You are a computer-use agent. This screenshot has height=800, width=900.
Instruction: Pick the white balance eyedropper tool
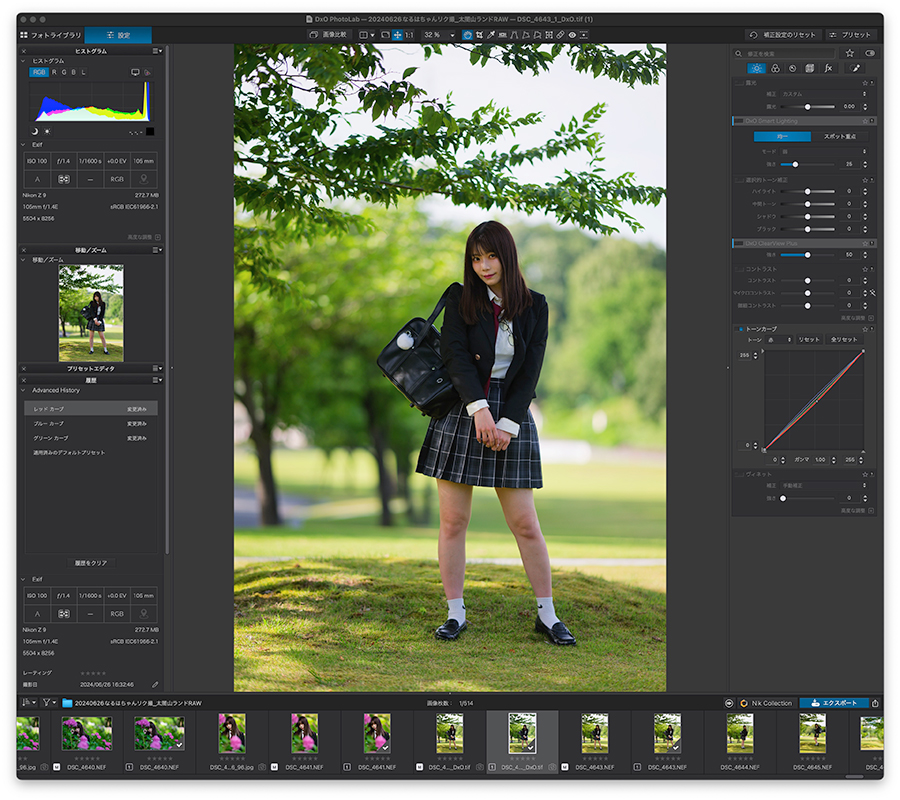tap(491, 35)
